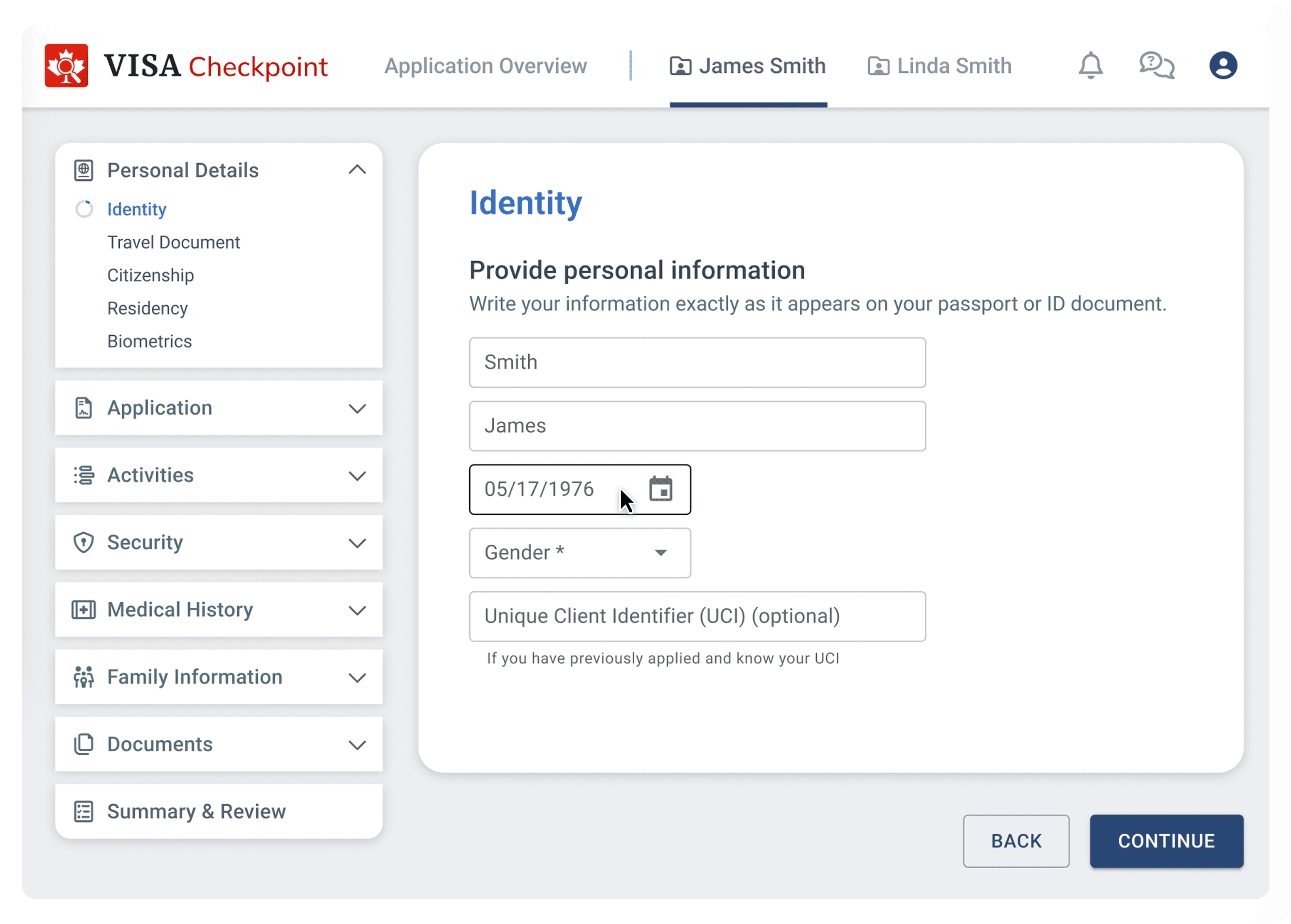The width and height of the screenshot is (1291, 924).
Task: Open the help chat bubbles icon
Action: (1156, 65)
